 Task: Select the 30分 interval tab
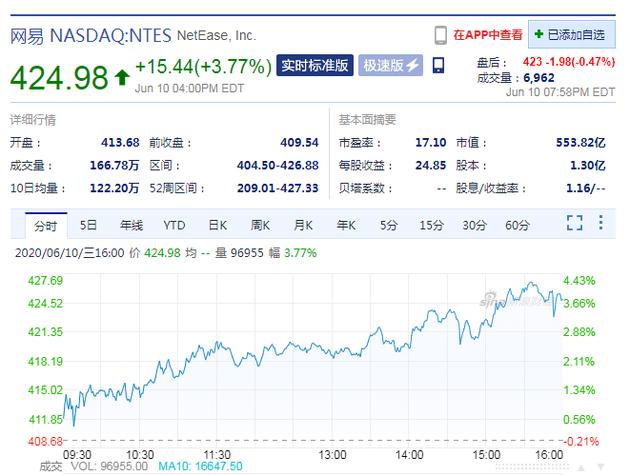tap(474, 225)
